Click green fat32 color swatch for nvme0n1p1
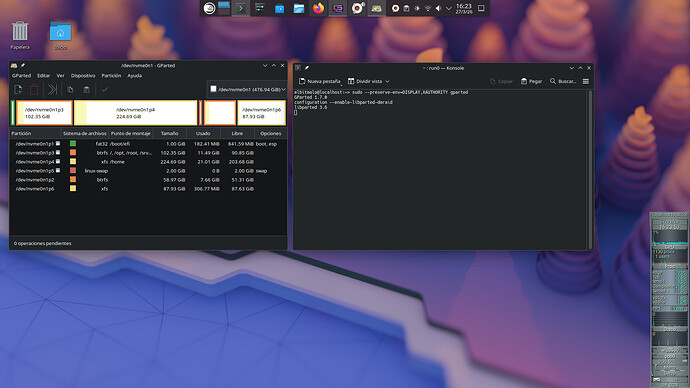 pos(73,144)
